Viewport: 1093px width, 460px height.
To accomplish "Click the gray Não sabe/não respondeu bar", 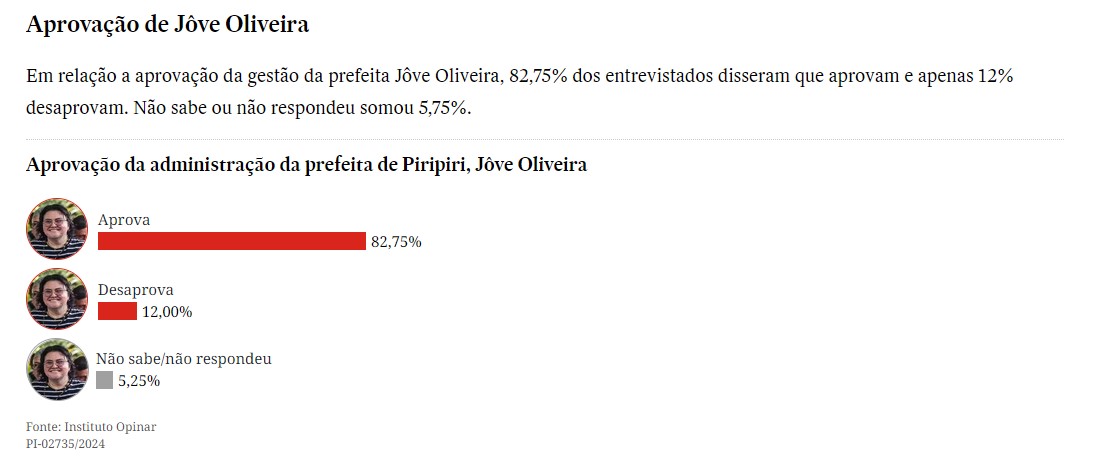I will tap(104, 380).
